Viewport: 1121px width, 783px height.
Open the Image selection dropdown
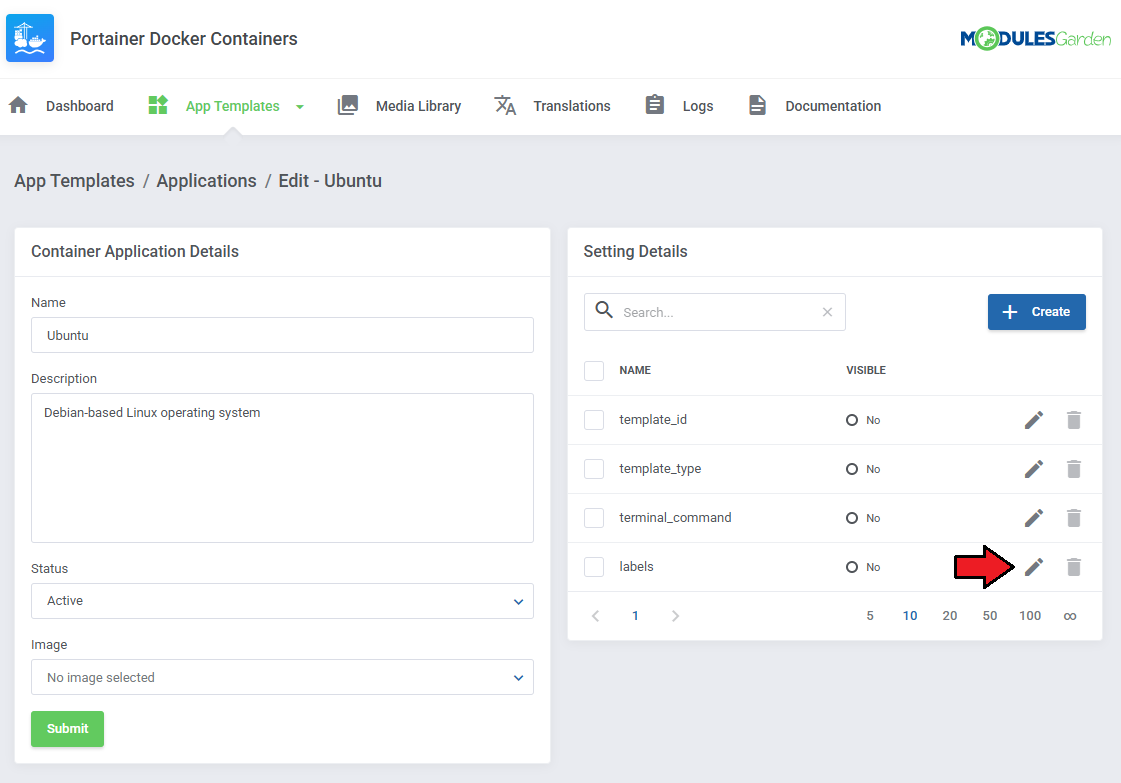pyautogui.click(x=282, y=677)
